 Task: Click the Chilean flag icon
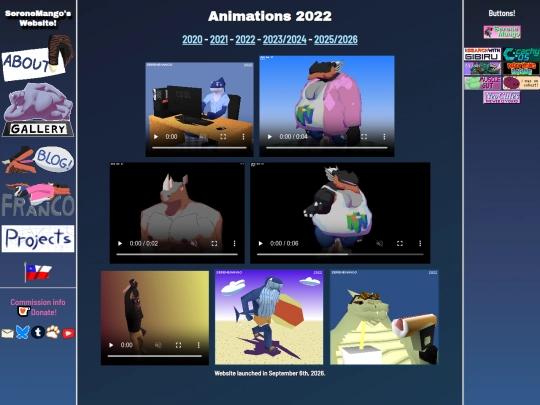[x=38, y=272]
